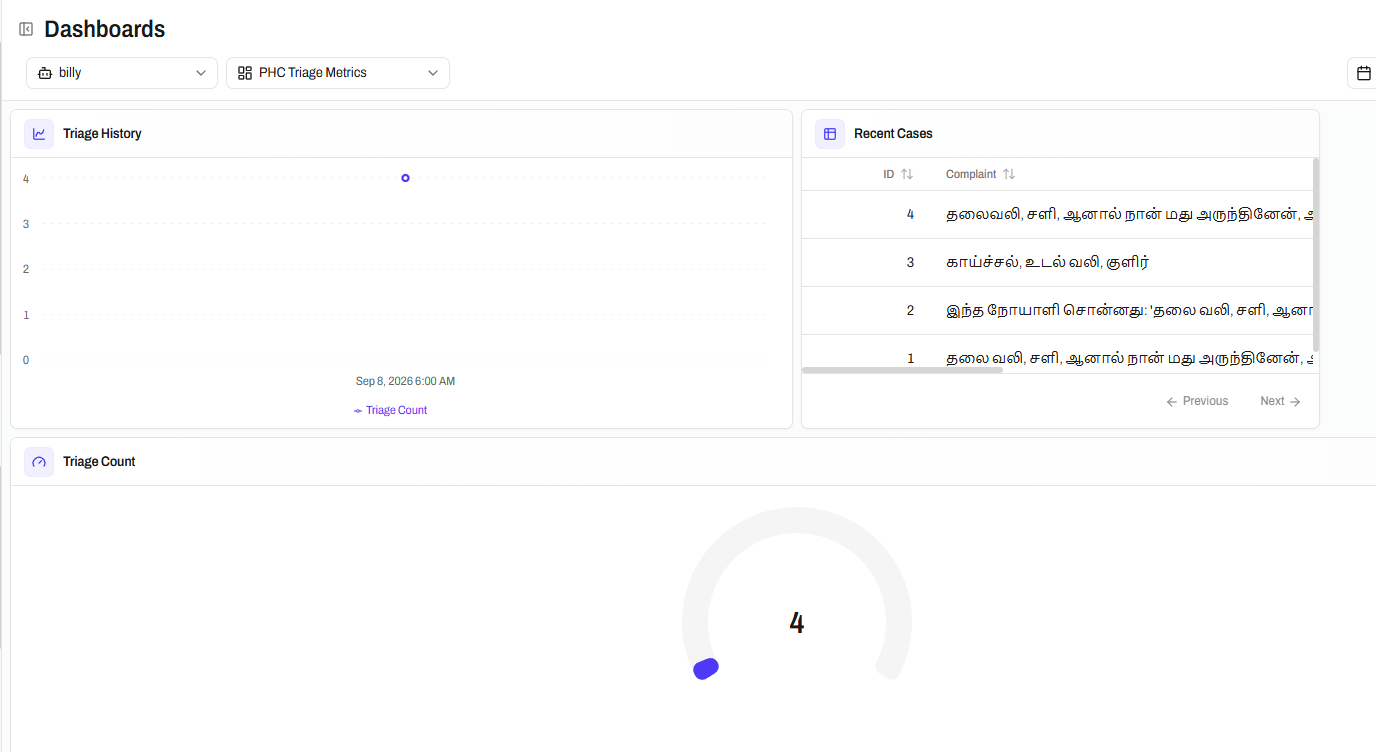Go to the Previous page of cases

tap(1197, 401)
